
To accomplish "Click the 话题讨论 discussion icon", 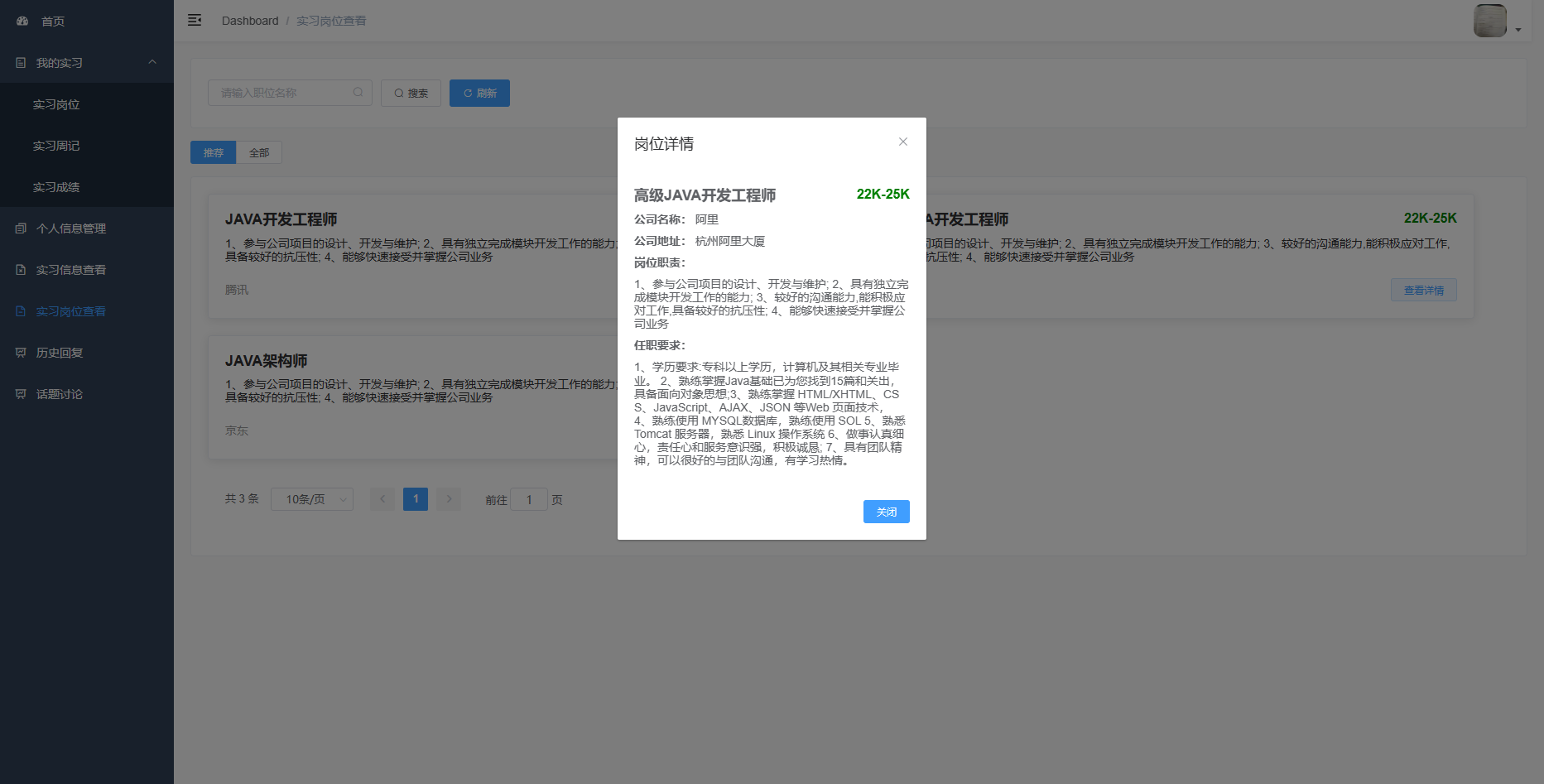I will pyautogui.click(x=19, y=393).
